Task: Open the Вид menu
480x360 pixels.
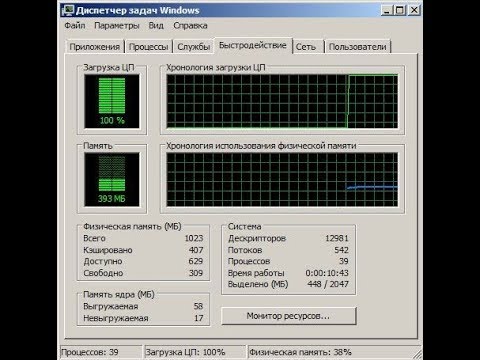Action: coord(156,26)
